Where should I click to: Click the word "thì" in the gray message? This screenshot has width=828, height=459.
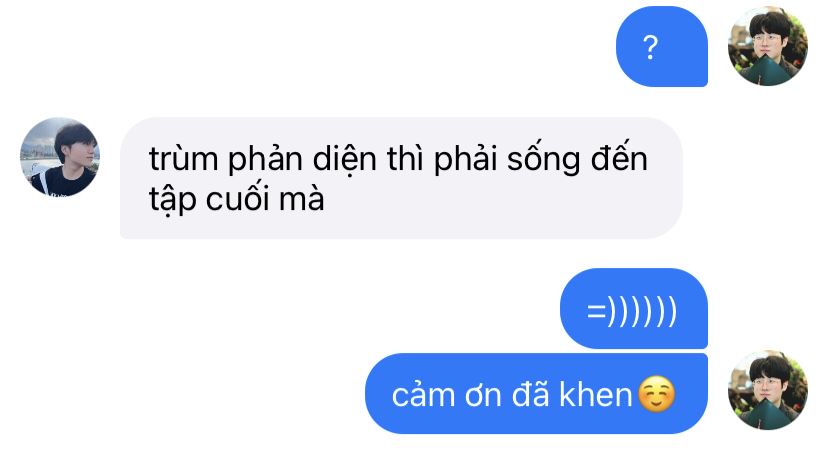pyautogui.click(x=405, y=158)
